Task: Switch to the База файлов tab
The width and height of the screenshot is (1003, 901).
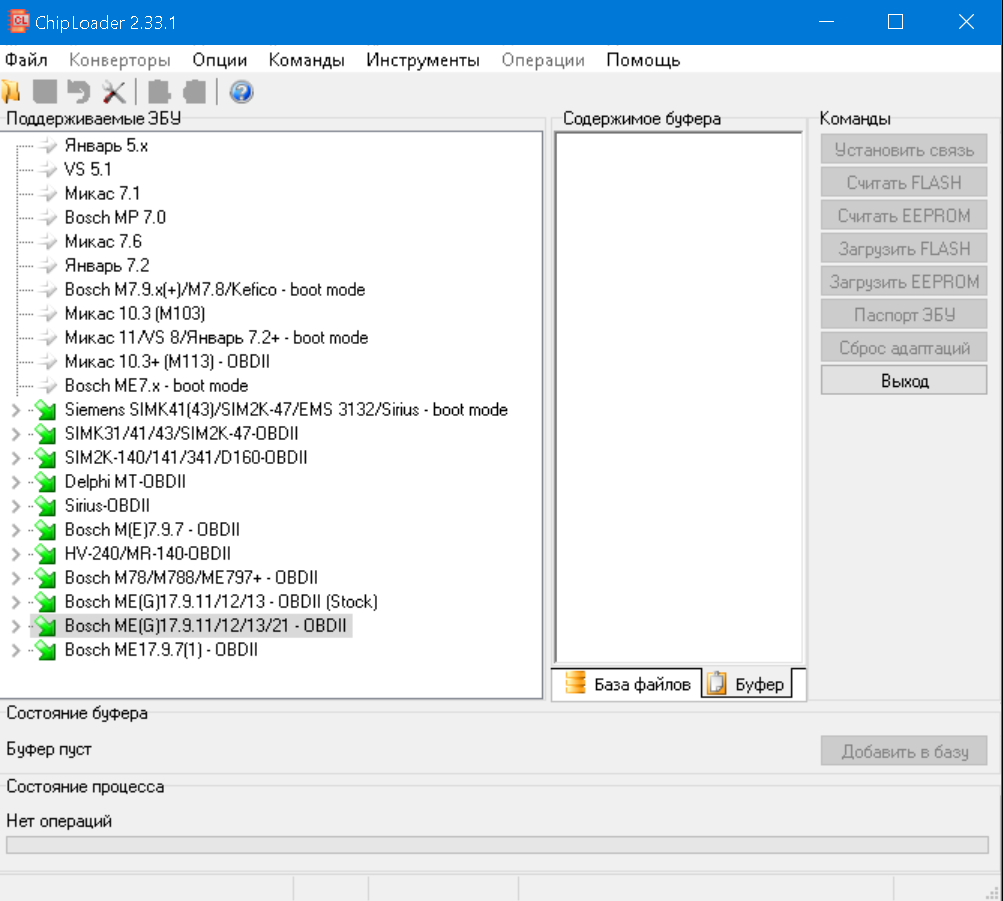Action: pyautogui.click(x=627, y=684)
